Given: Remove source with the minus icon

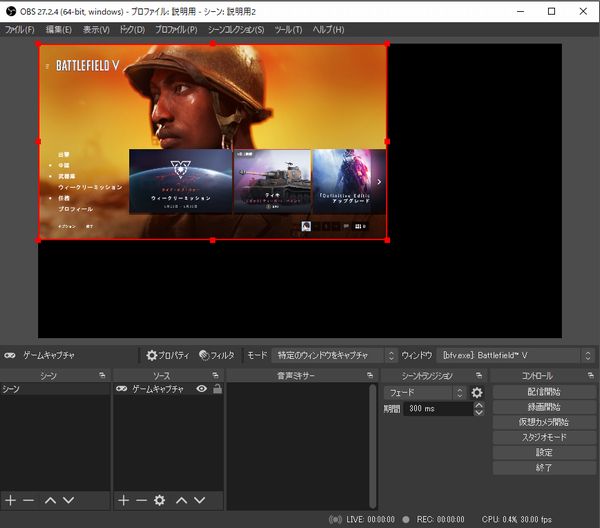Looking at the screenshot, I should (x=141, y=500).
